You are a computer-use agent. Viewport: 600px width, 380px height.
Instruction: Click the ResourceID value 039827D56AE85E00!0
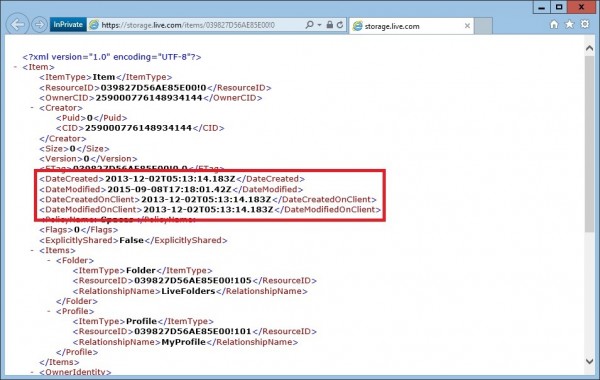[x=153, y=88]
